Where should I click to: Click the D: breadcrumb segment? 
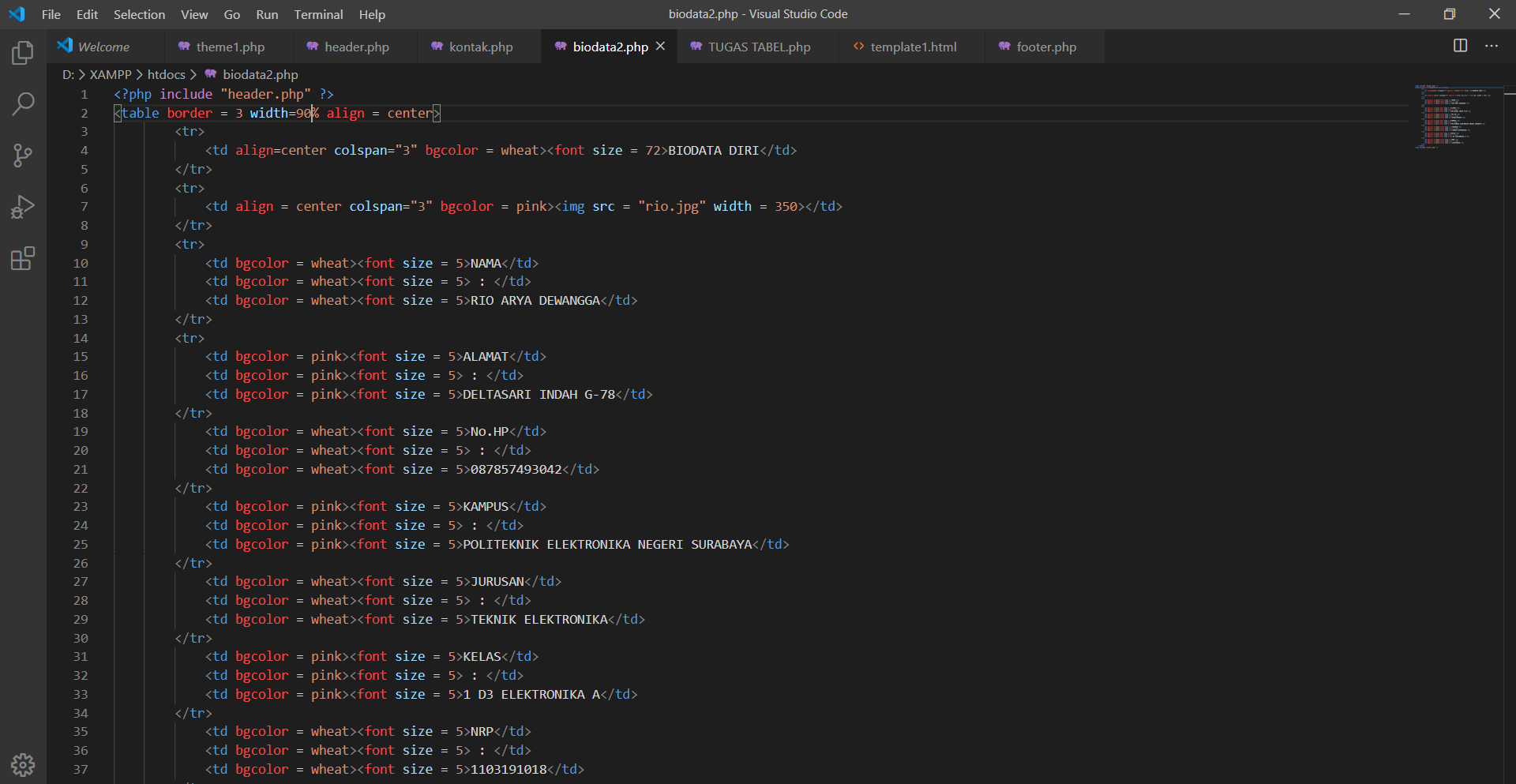pos(68,74)
